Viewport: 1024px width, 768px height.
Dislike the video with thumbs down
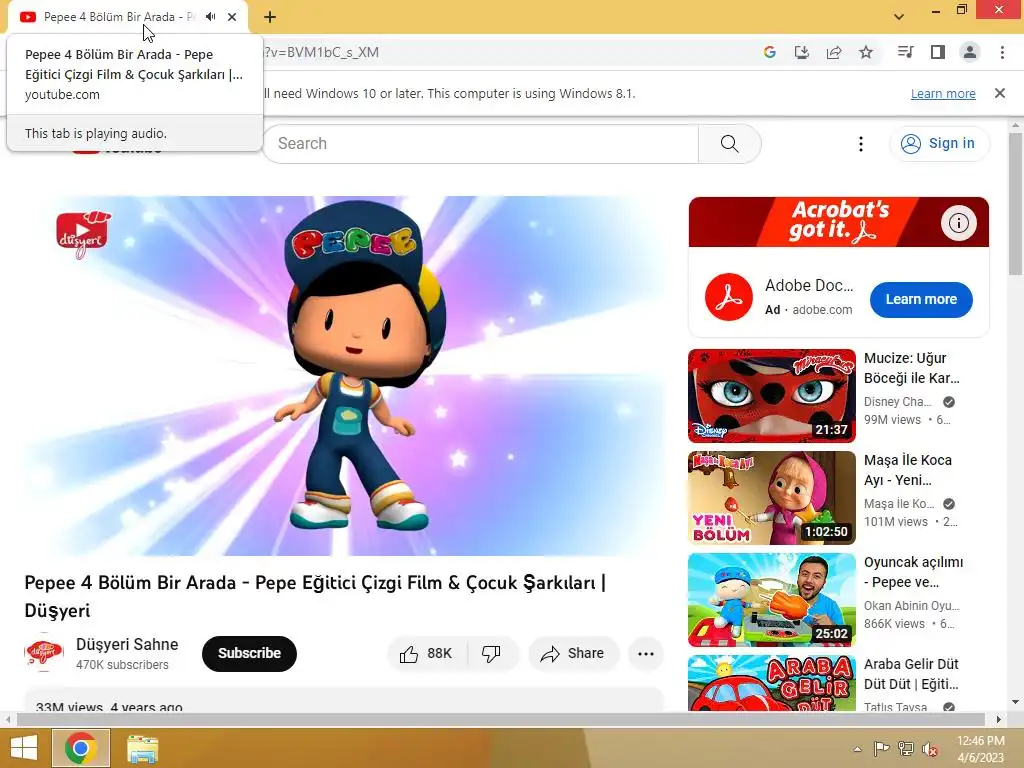click(x=492, y=654)
